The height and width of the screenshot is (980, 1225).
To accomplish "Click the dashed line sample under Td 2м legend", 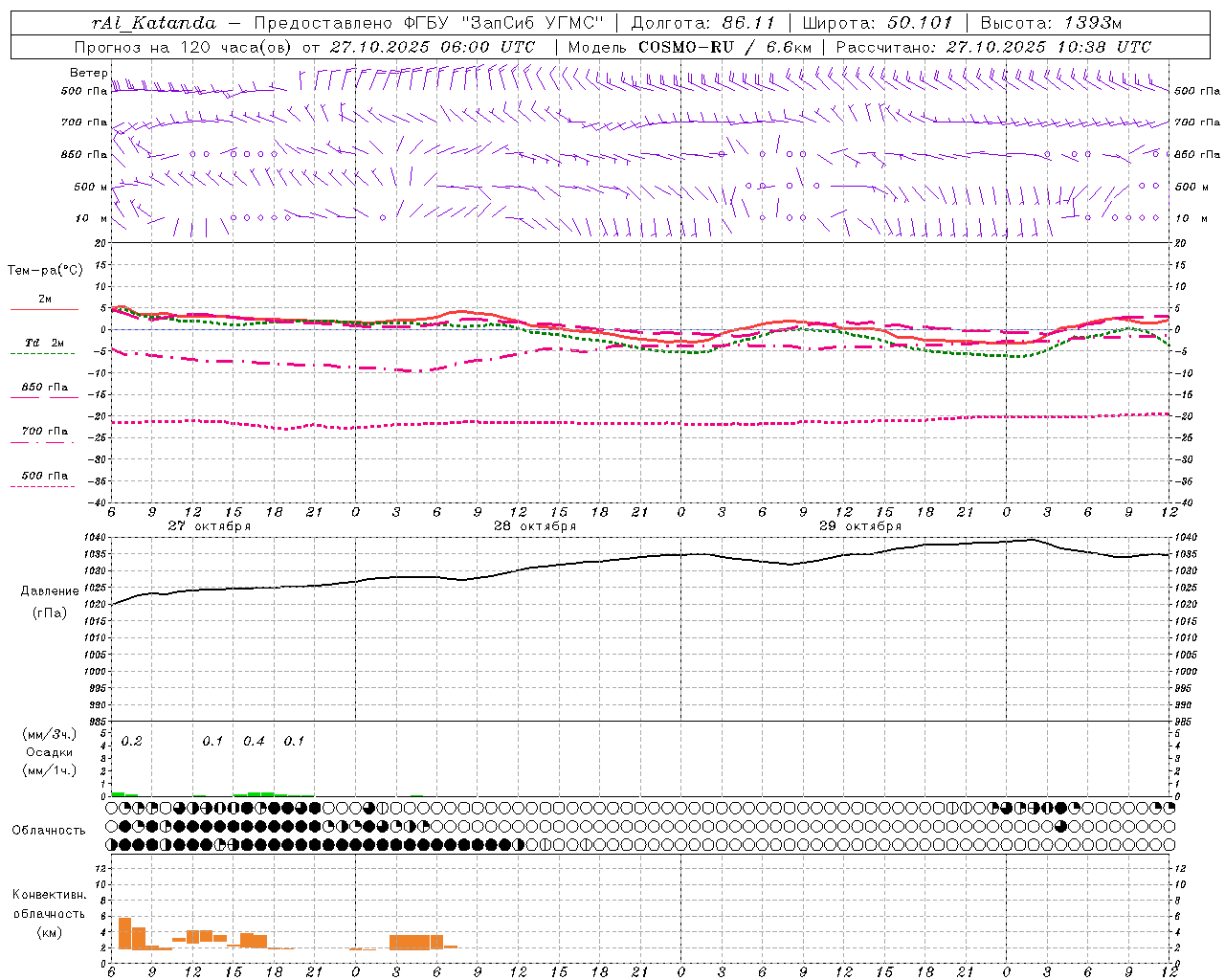I will 42,354.
